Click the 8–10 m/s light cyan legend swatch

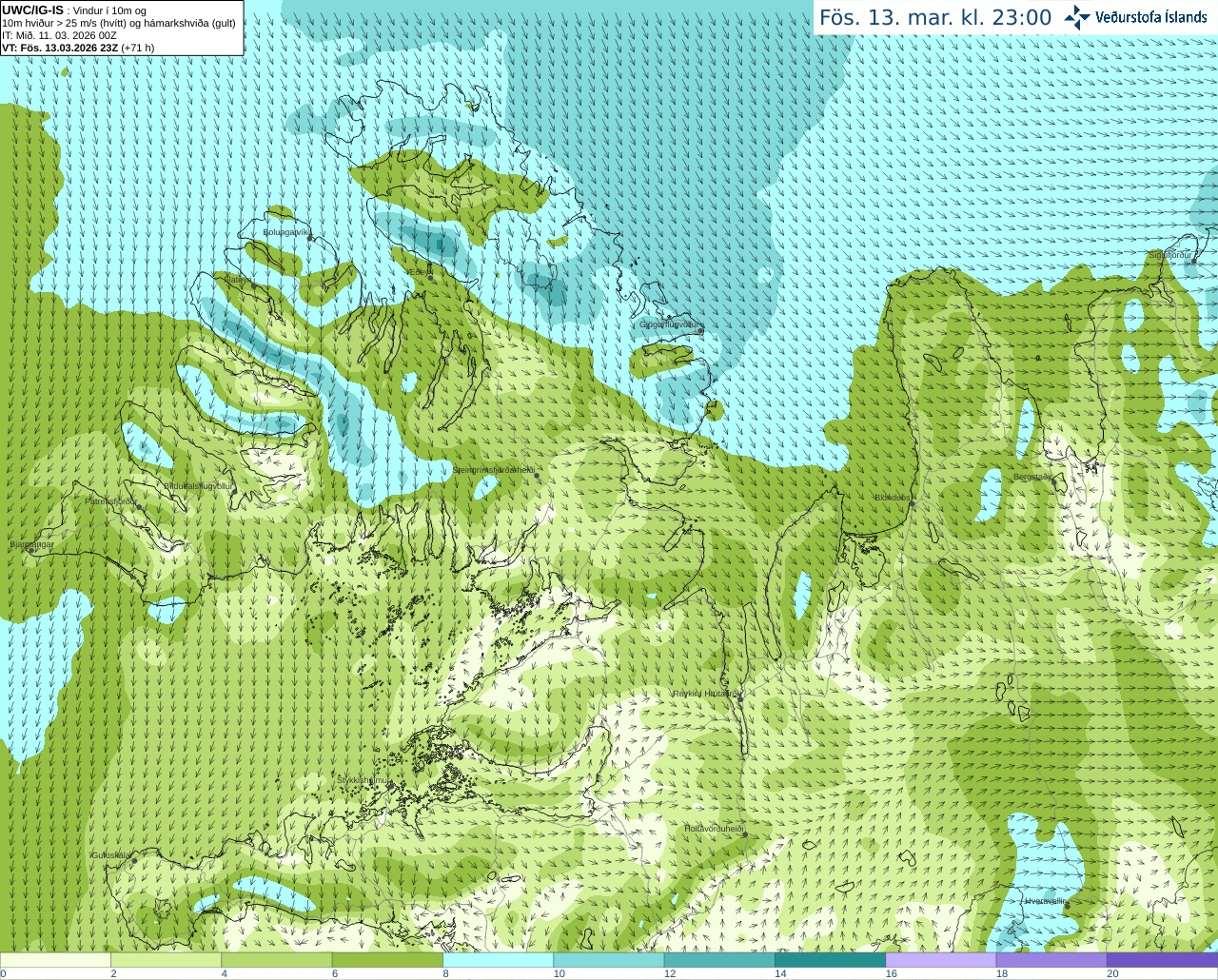(498, 960)
